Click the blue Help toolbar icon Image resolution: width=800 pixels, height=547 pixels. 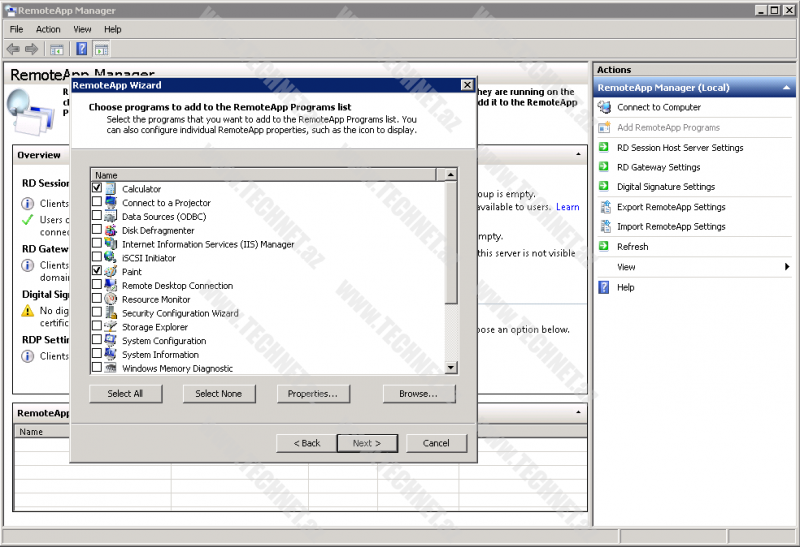[82, 49]
